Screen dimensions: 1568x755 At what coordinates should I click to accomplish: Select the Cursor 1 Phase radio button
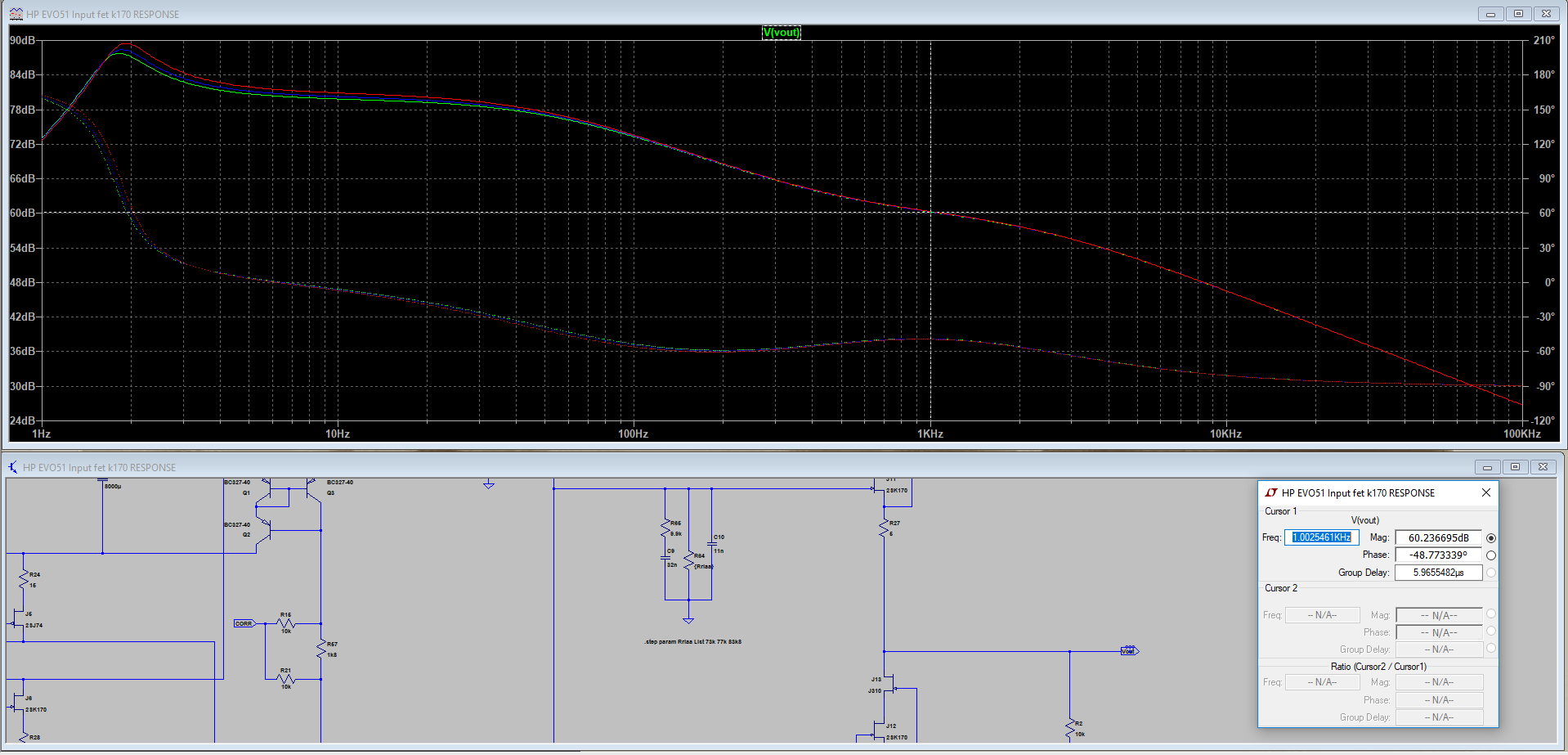[1491, 555]
